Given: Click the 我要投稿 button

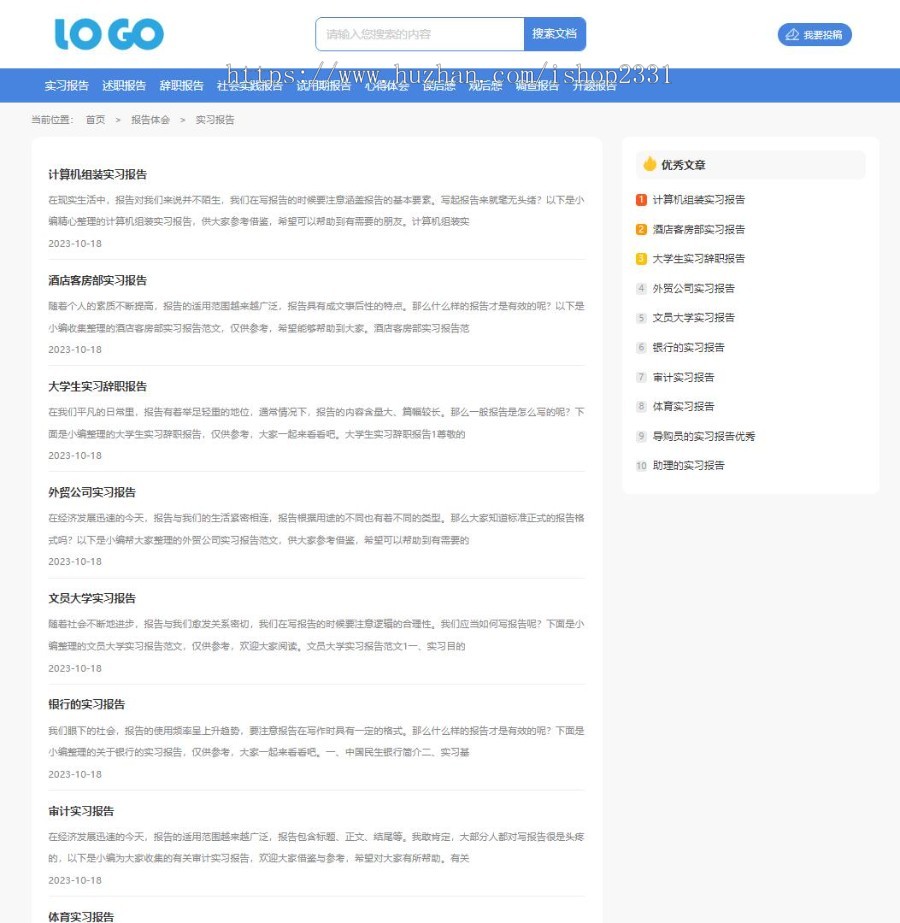Looking at the screenshot, I should 815,35.
